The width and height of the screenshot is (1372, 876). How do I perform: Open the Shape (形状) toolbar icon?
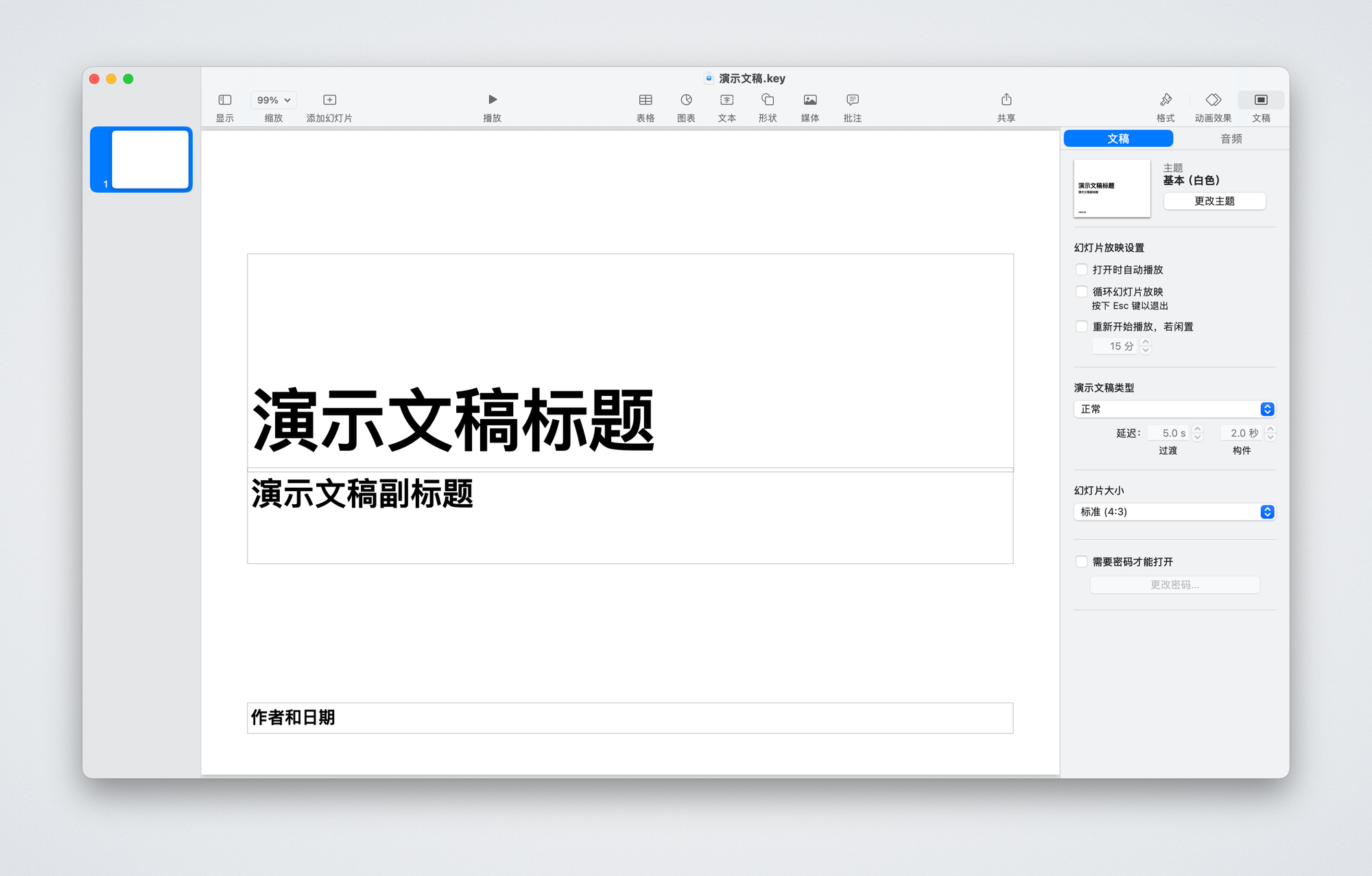click(x=768, y=100)
